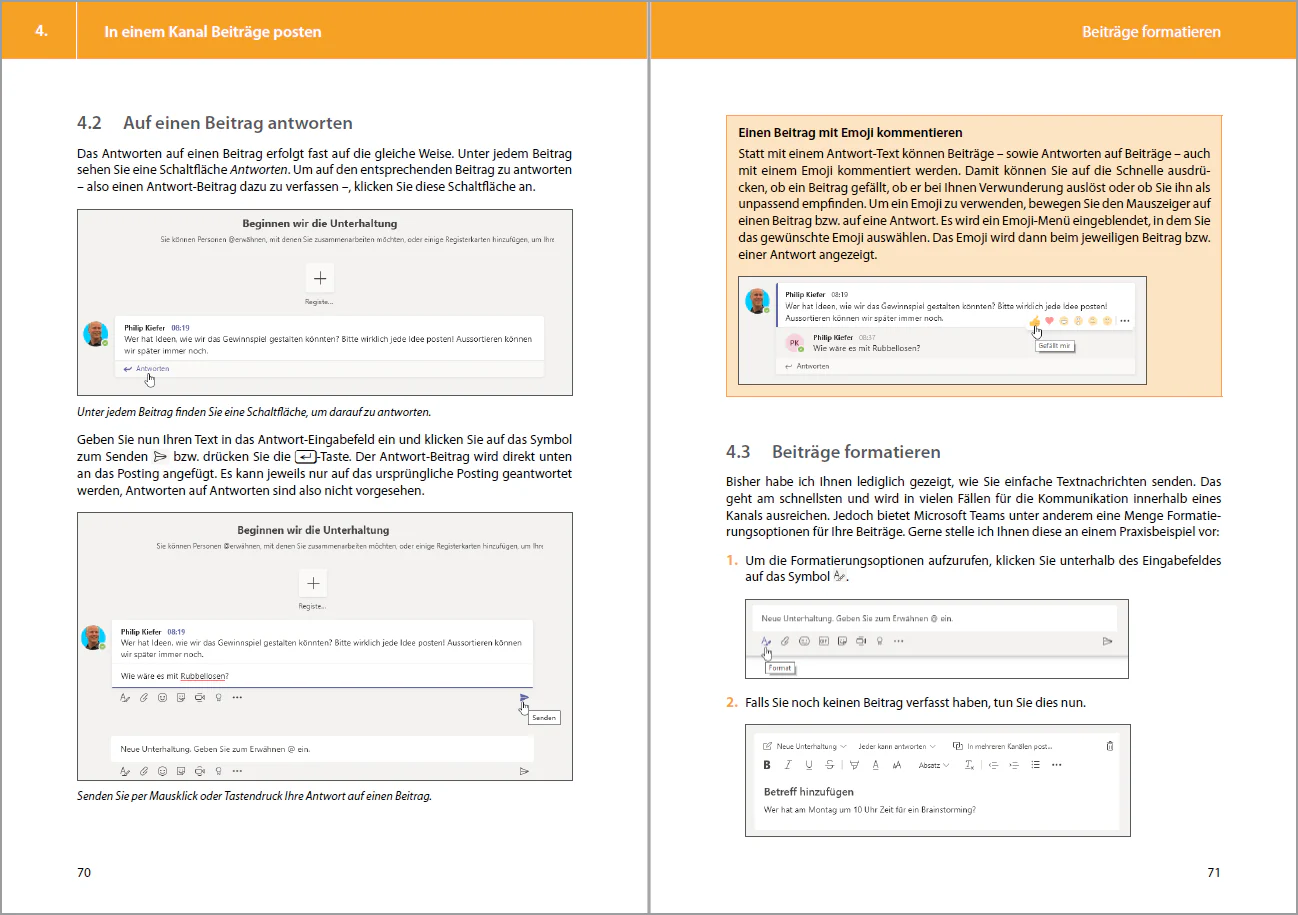Click the purple Send arrow with the 'Senden' tooltip
The height and width of the screenshot is (915, 1298).
(x=524, y=698)
